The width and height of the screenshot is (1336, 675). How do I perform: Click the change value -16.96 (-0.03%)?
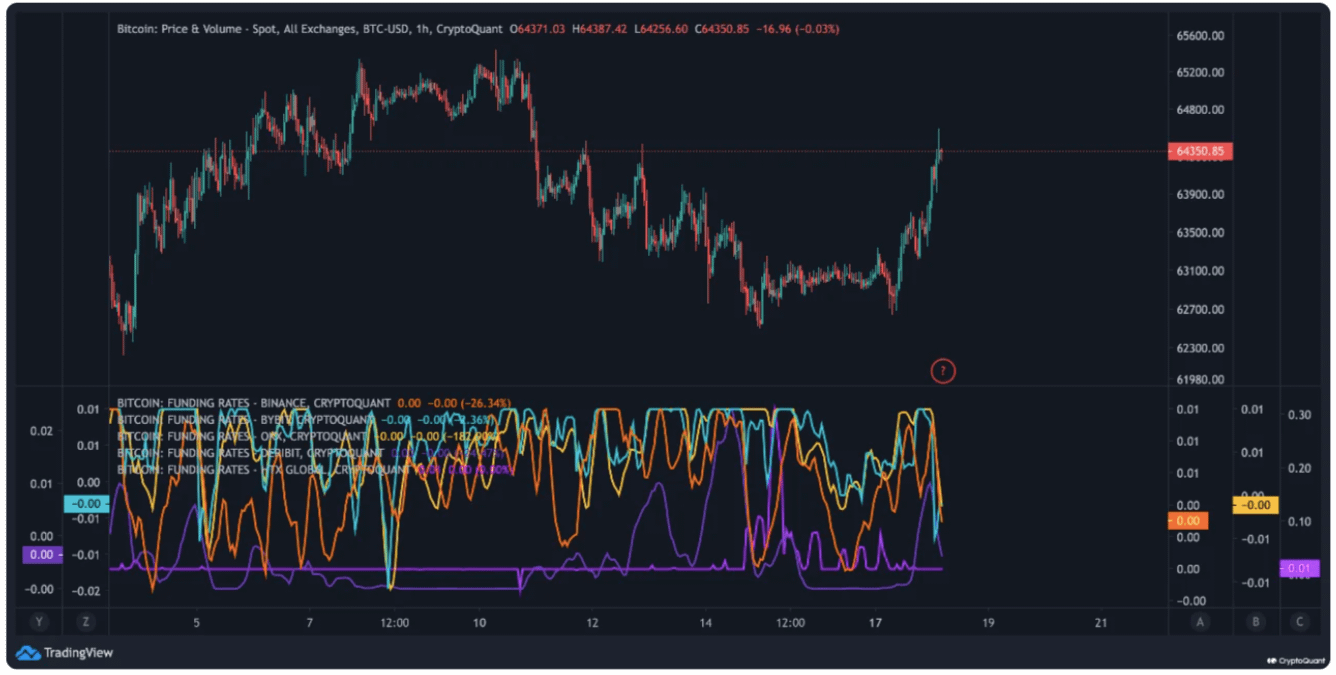tap(797, 29)
